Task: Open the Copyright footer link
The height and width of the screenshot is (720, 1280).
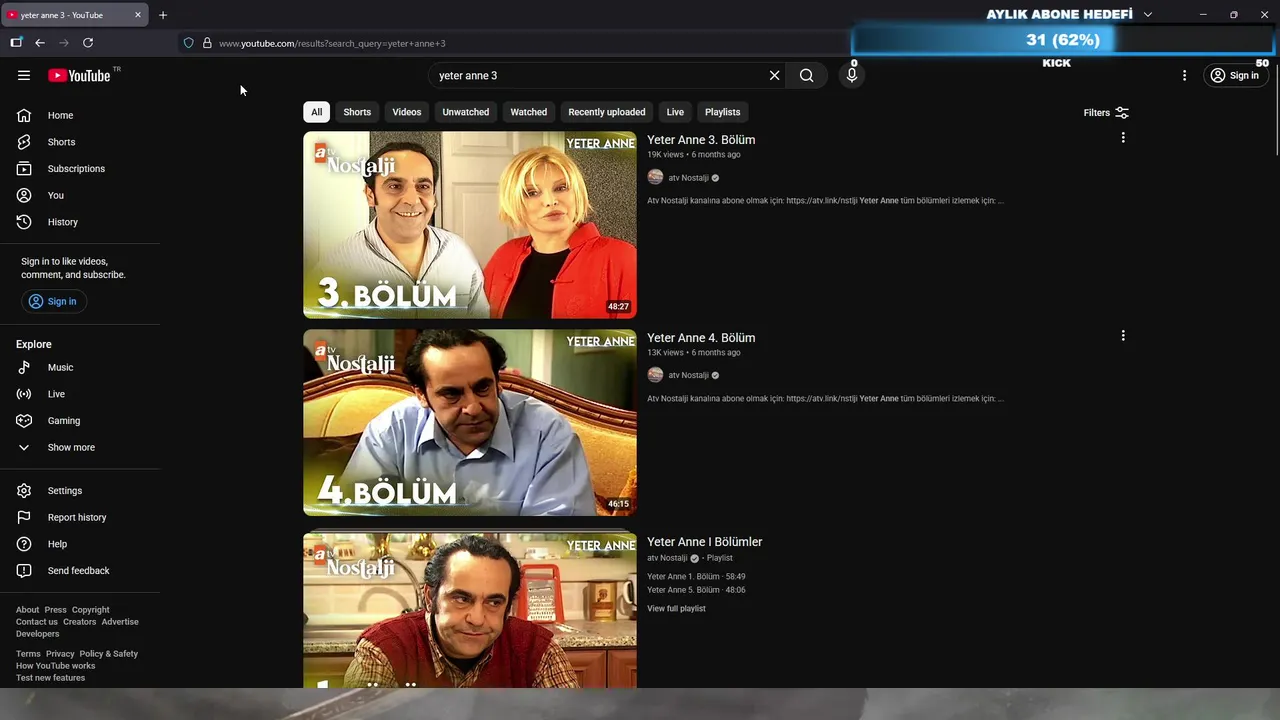Action: pyautogui.click(x=90, y=610)
